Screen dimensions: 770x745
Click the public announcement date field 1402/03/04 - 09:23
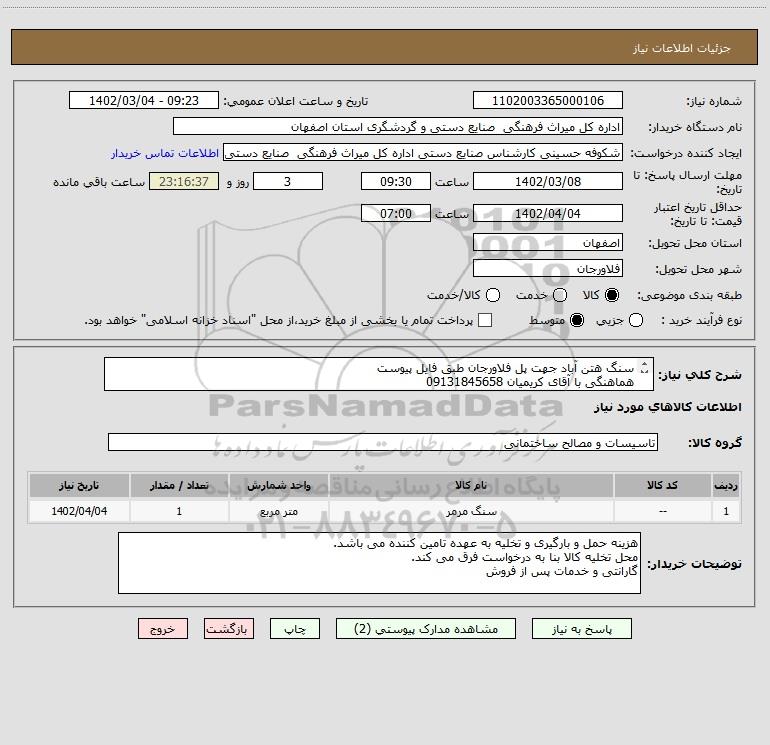coord(144,101)
